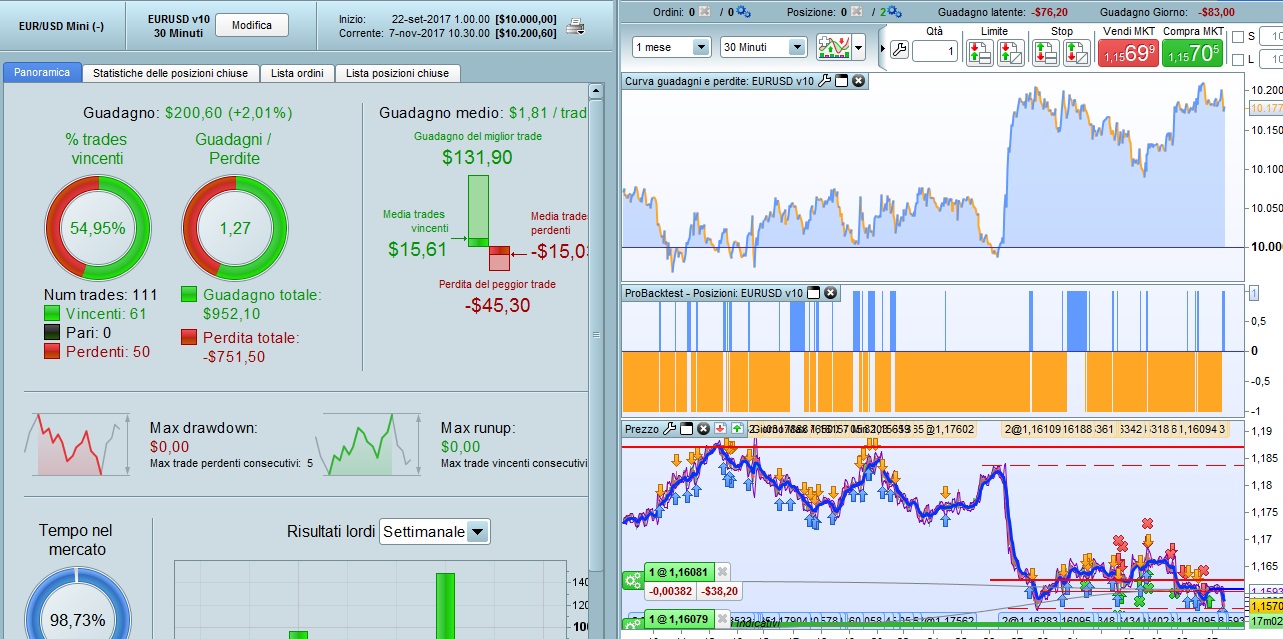Click position label 1 @ 1,16079
The height and width of the screenshot is (639, 1283).
(679, 621)
